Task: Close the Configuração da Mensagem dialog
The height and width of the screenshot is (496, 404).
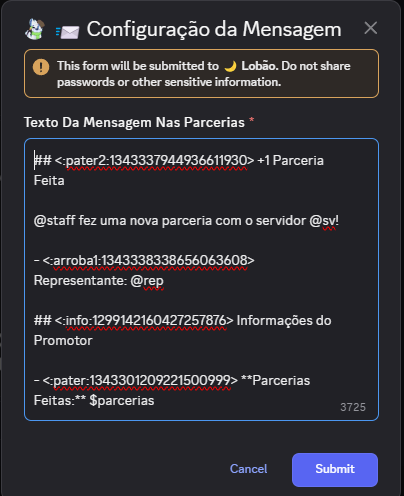Action: [371, 28]
